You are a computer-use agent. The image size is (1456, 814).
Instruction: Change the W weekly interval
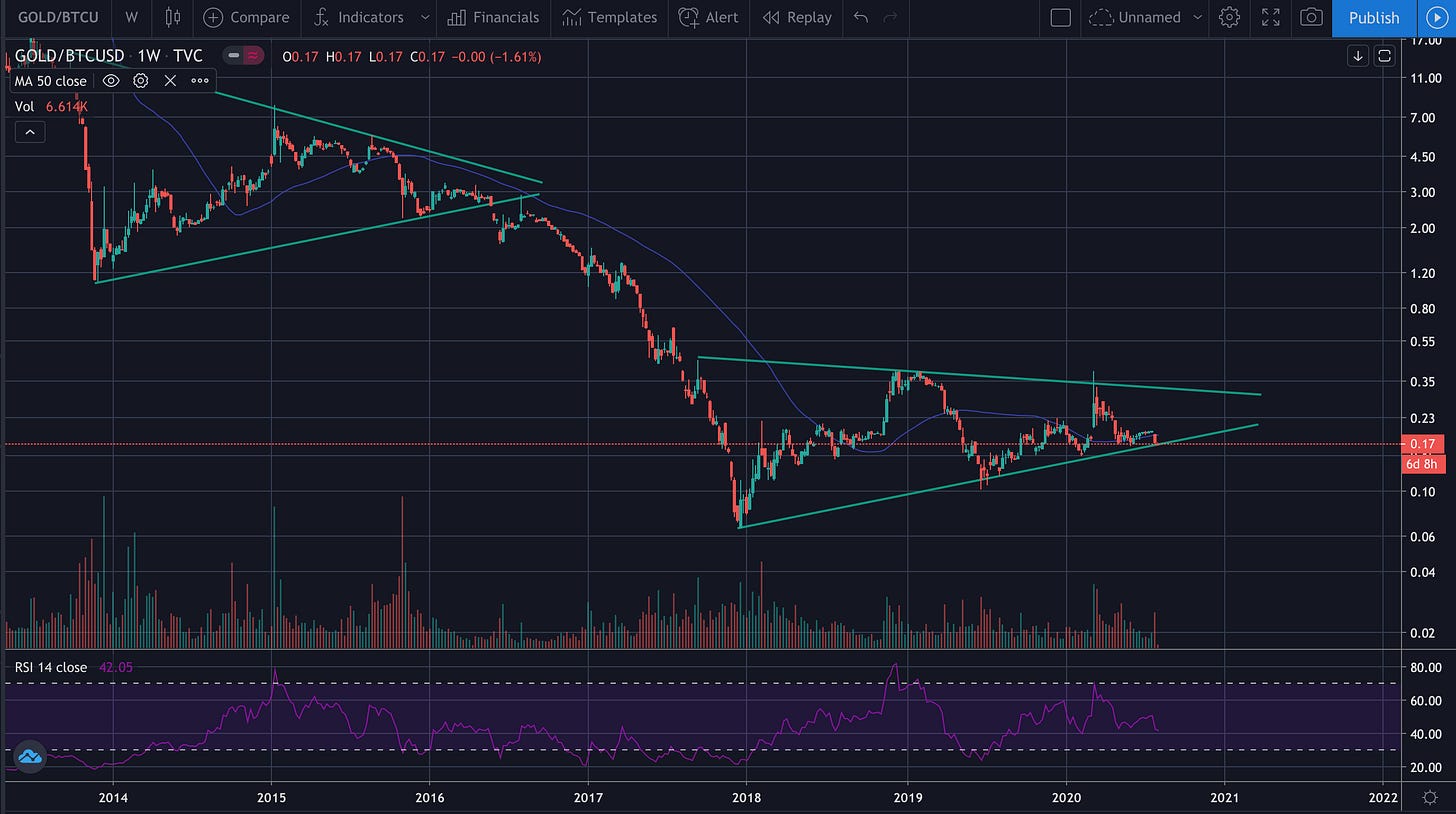point(131,17)
